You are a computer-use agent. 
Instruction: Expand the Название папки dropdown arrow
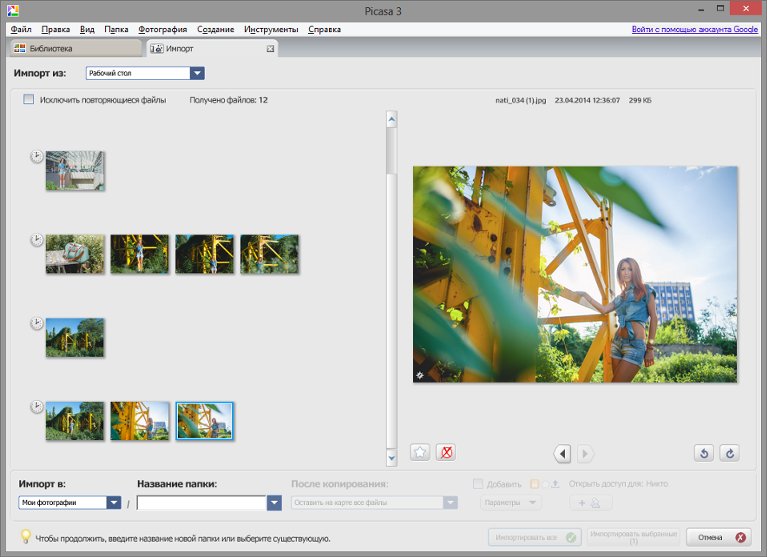click(274, 503)
